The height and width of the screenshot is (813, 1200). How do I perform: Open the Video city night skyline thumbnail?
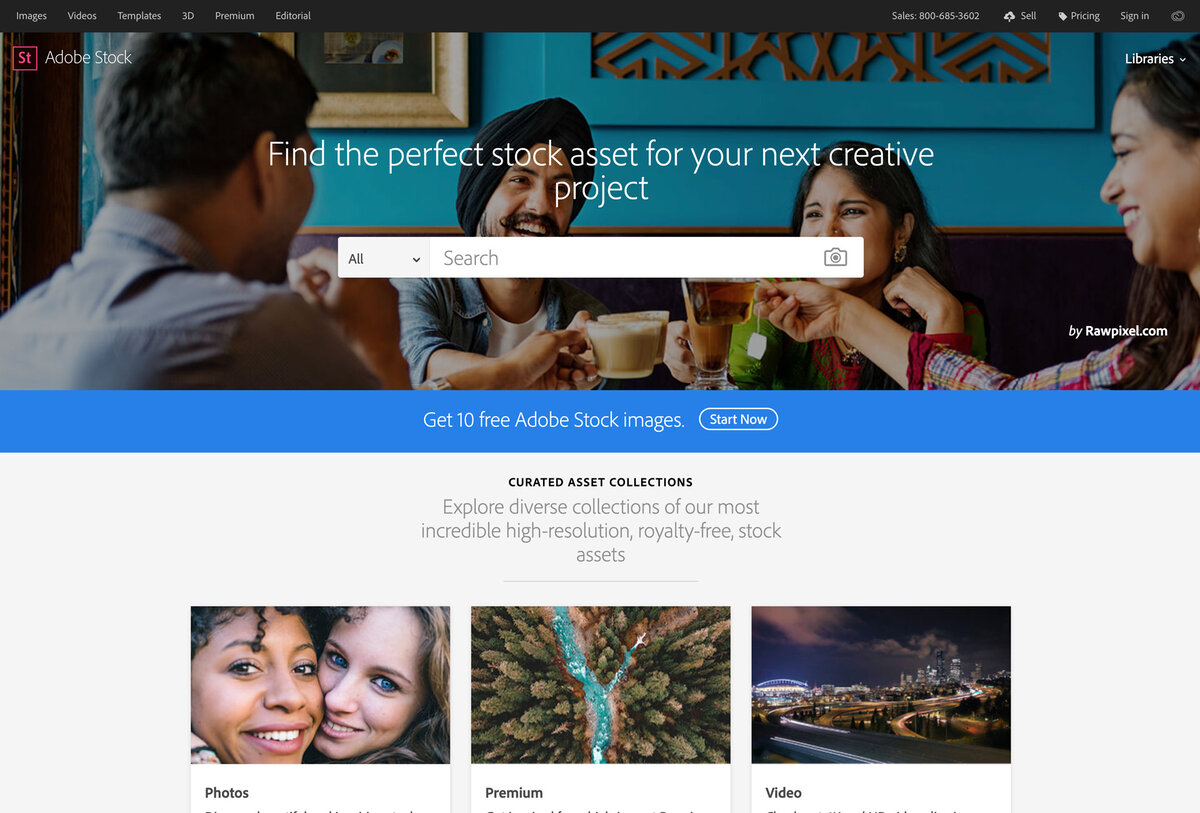(x=881, y=685)
